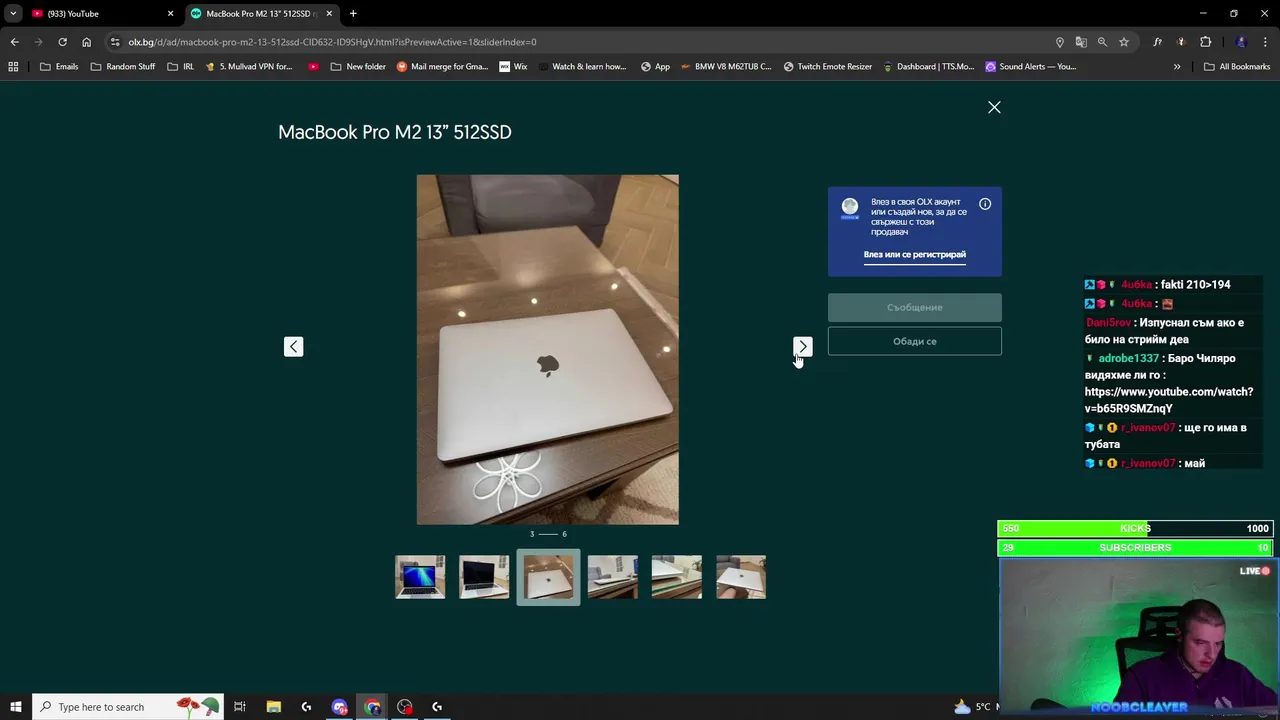This screenshot has height=720, width=1280.
Task: Open the All Bookmarks folder
Action: [x=1237, y=67]
